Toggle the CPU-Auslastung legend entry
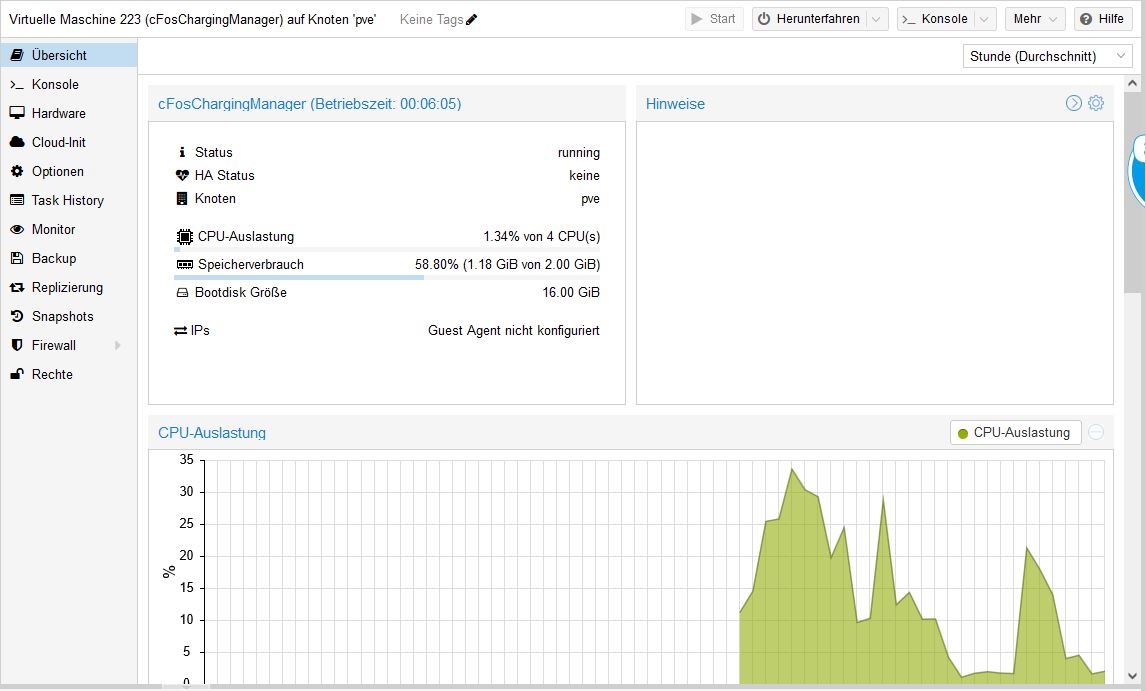Screen dimensions: 1146x691 [x=1015, y=433]
